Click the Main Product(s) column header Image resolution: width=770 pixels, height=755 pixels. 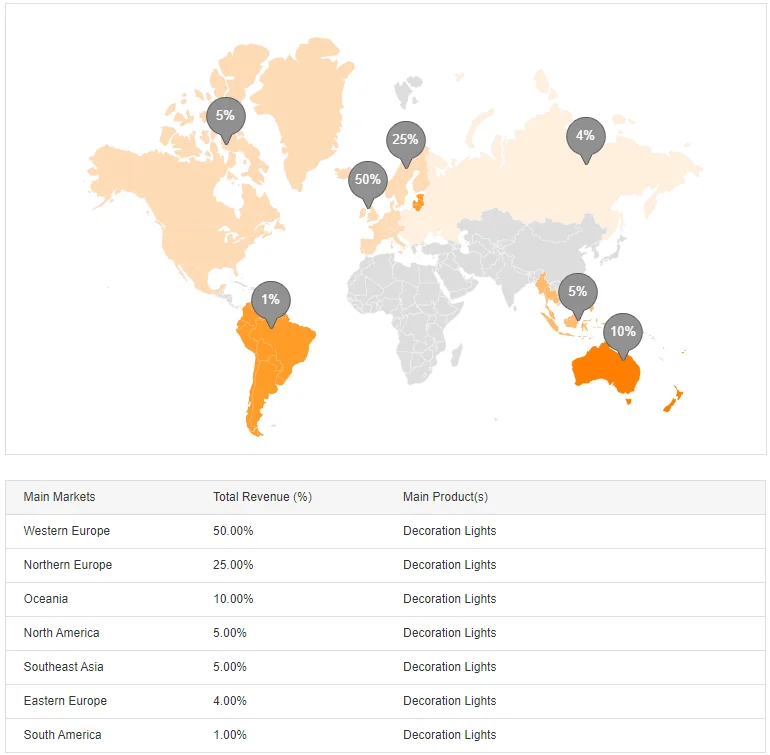pyautogui.click(x=445, y=497)
